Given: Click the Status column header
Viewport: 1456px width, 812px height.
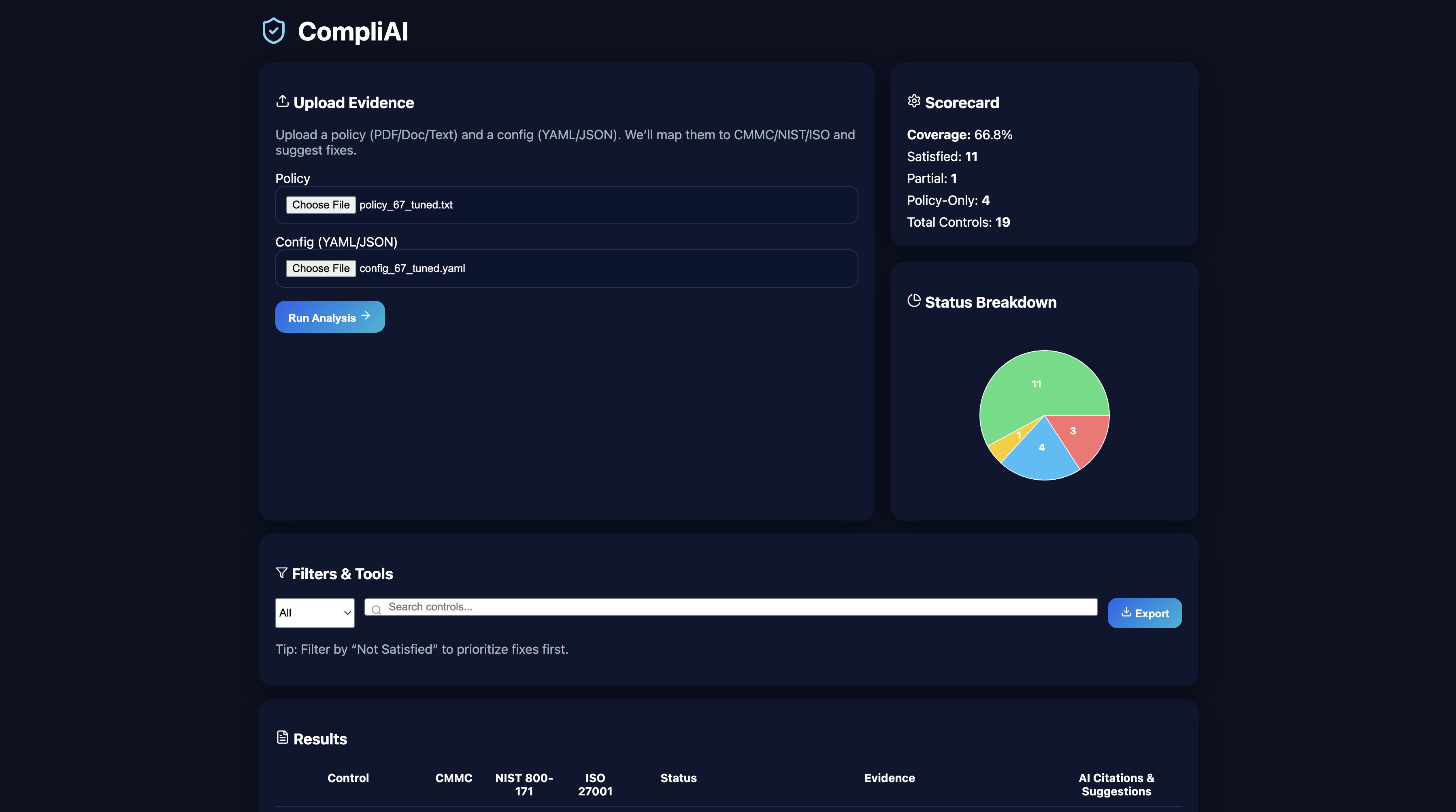Looking at the screenshot, I should point(678,778).
